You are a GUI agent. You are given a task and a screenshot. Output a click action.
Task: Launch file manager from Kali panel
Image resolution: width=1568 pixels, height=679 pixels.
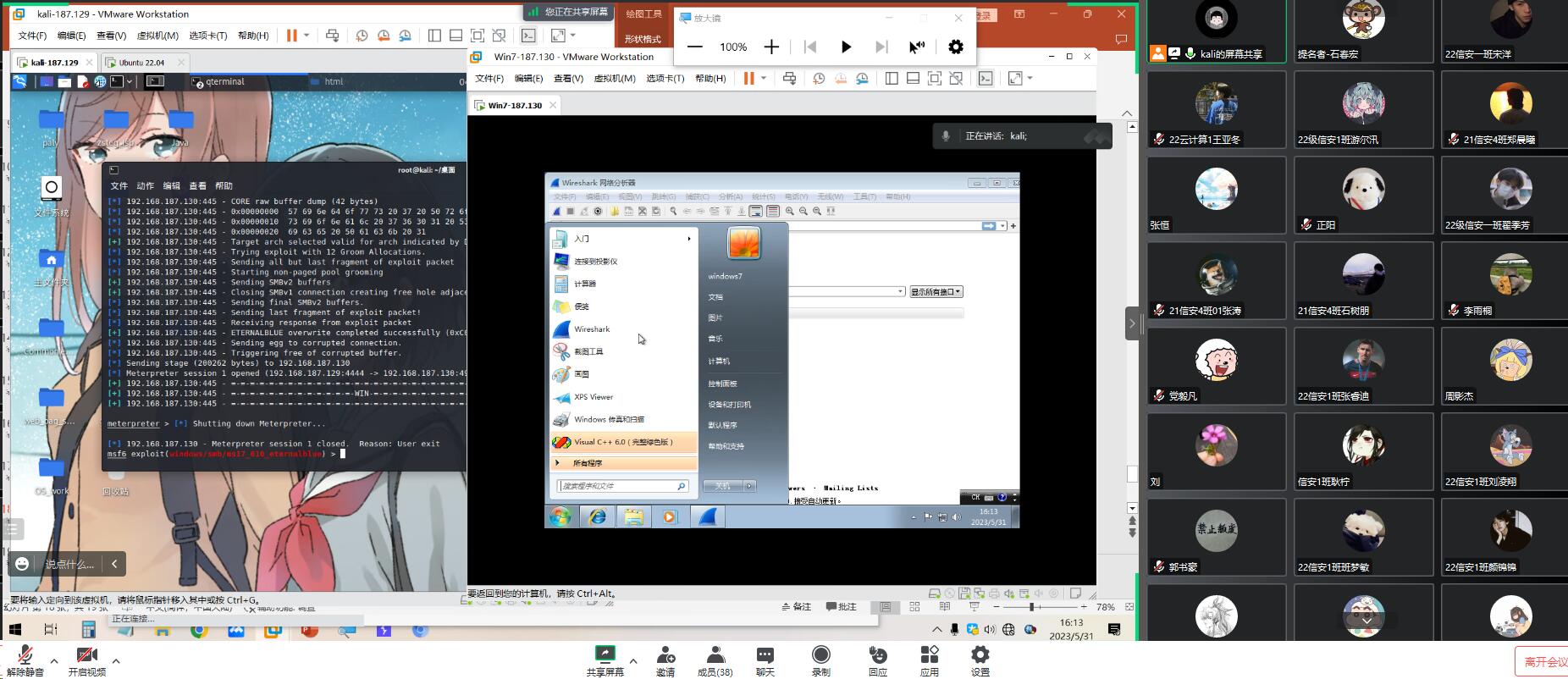[64, 81]
